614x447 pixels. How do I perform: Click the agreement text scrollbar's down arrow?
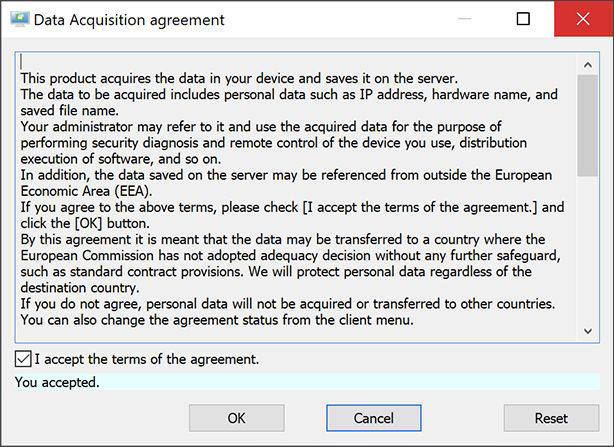coord(588,331)
